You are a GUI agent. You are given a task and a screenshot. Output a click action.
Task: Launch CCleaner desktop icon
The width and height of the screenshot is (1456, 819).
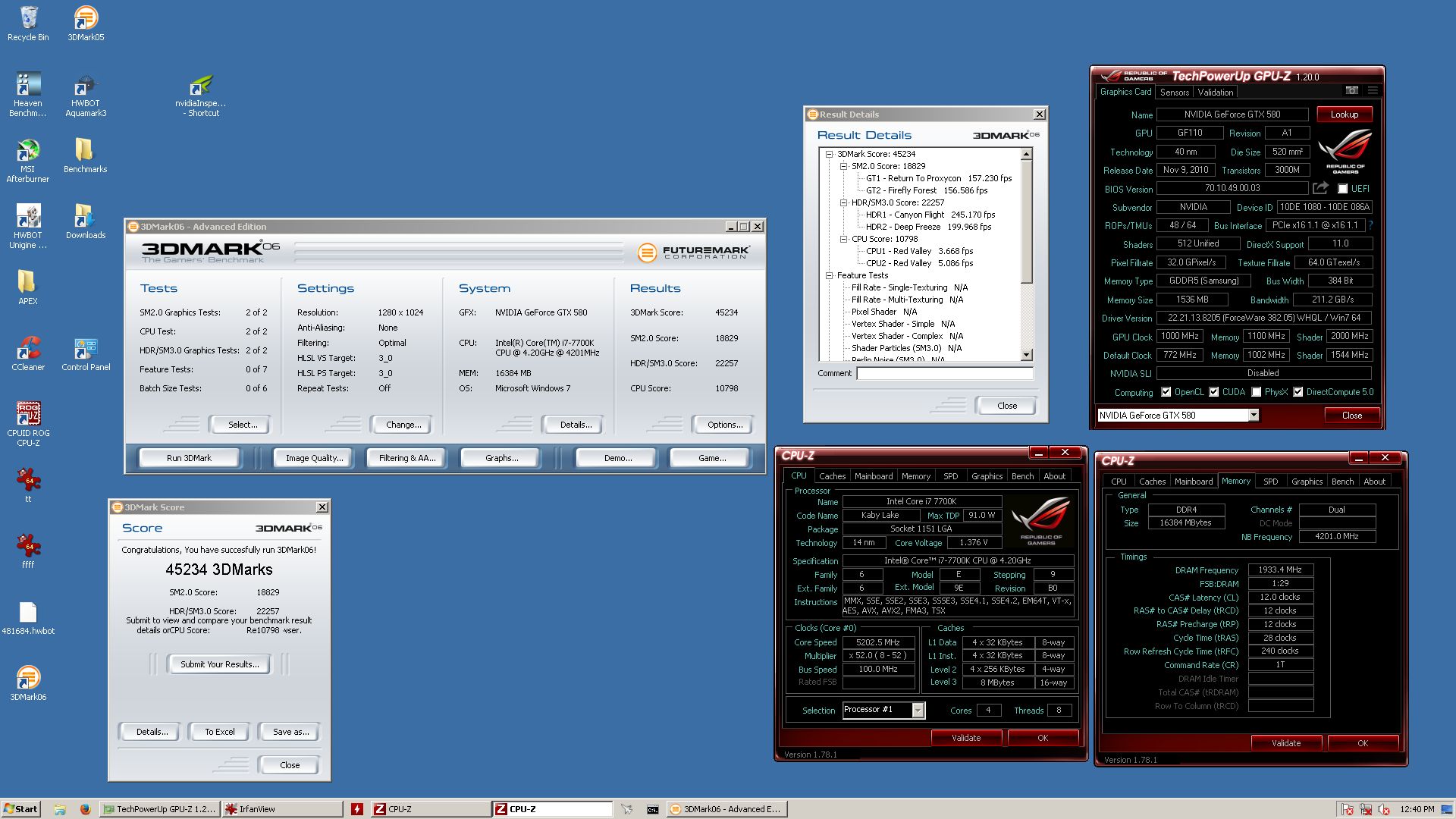28,353
